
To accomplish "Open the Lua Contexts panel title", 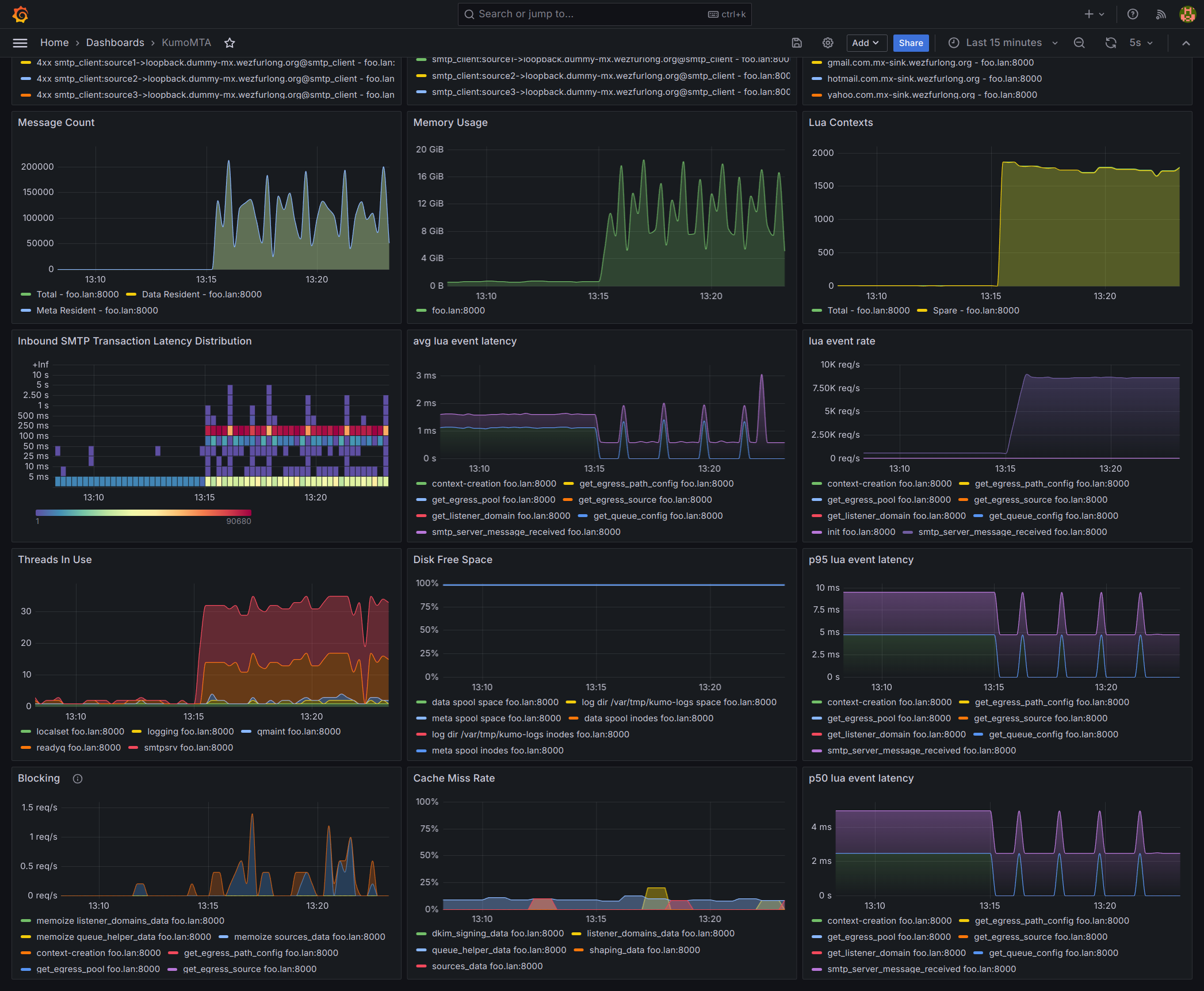I will (x=840, y=123).
